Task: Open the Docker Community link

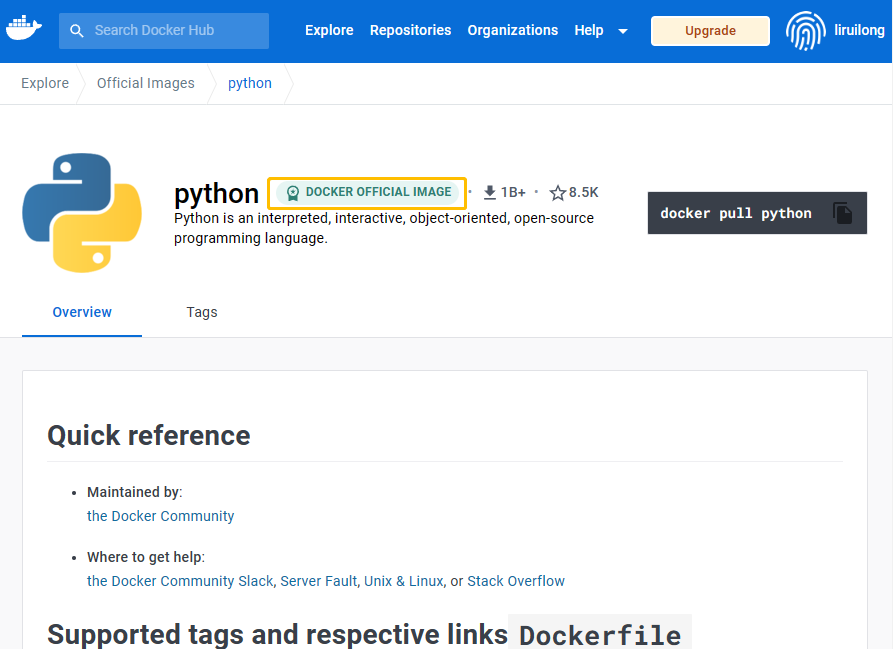Action: click(x=160, y=516)
